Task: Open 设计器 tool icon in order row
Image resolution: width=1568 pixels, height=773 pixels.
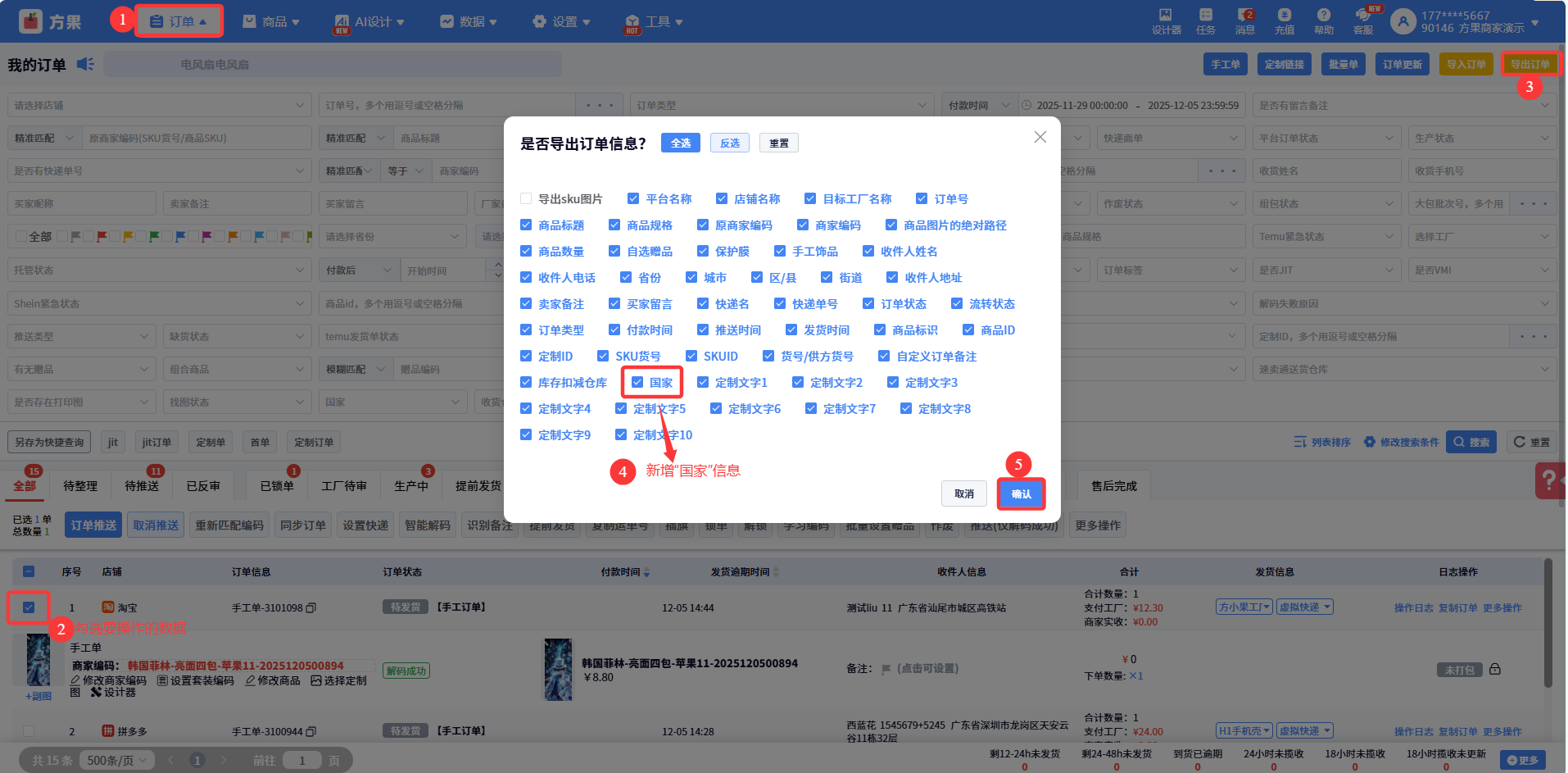Action: [x=96, y=693]
